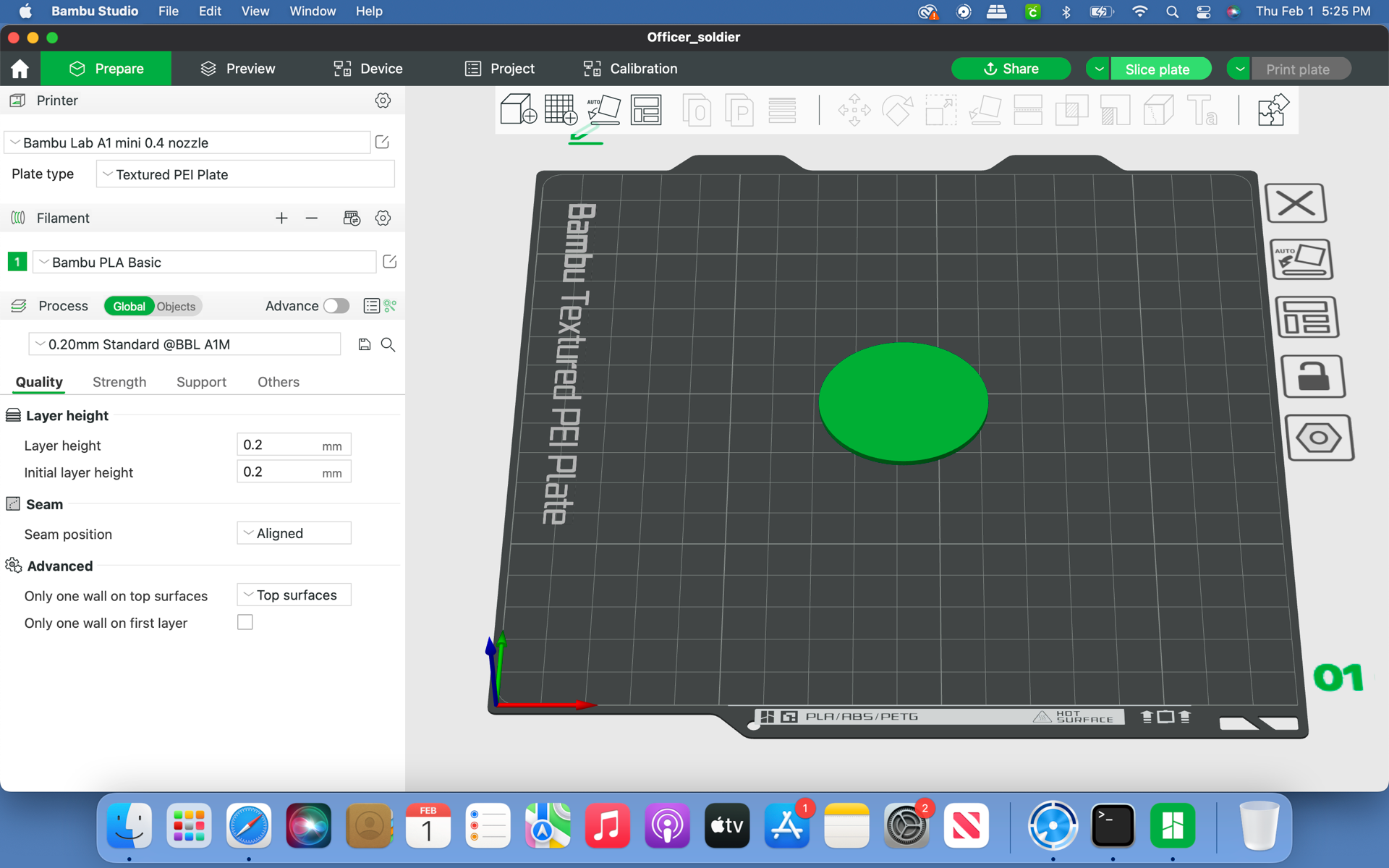Save the current process preset
This screenshot has width=1389, height=868.
click(365, 344)
